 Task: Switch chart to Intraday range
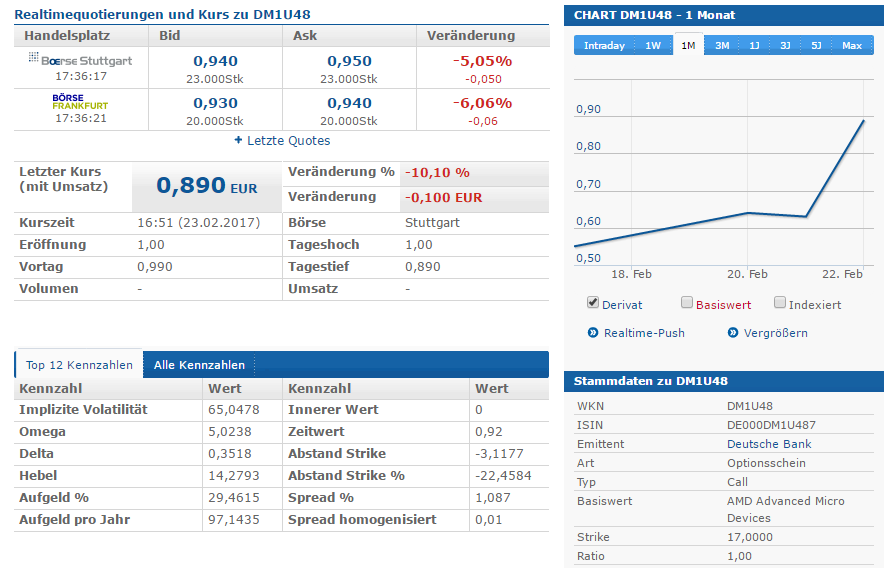tap(604, 46)
